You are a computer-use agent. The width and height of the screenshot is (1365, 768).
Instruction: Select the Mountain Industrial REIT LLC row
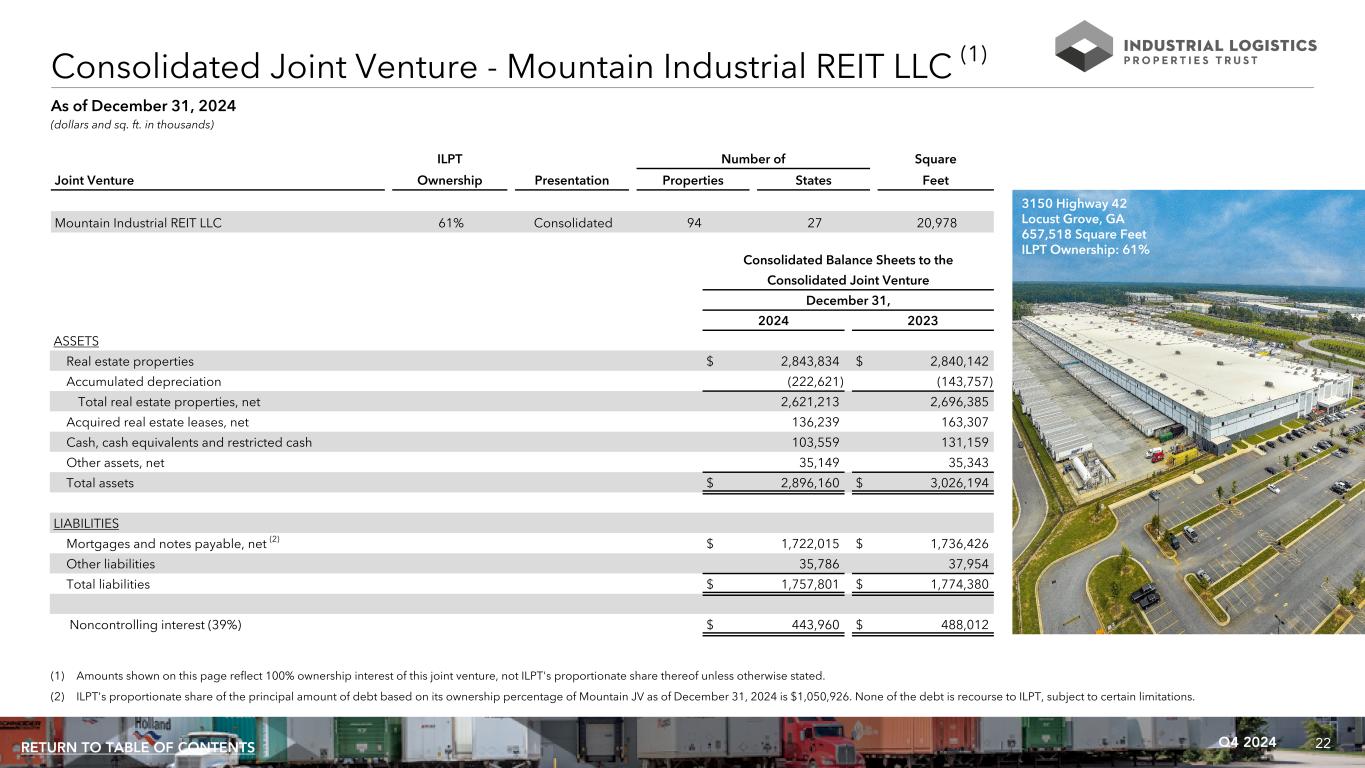(x=138, y=223)
